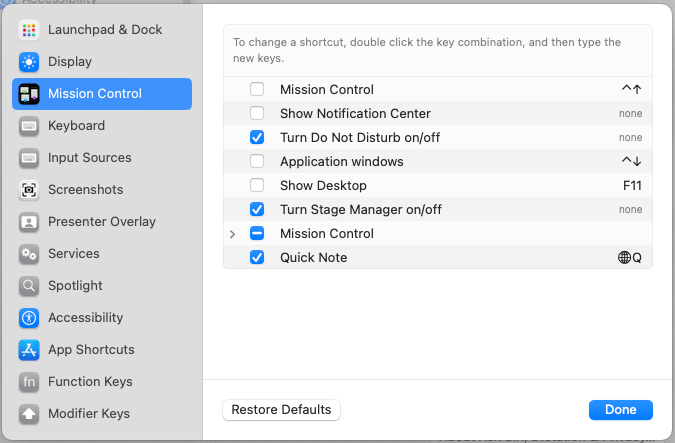Screen dimensions: 675x443
Task: Select App Shortcuts in the sidebar
Action: coord(90,350)
